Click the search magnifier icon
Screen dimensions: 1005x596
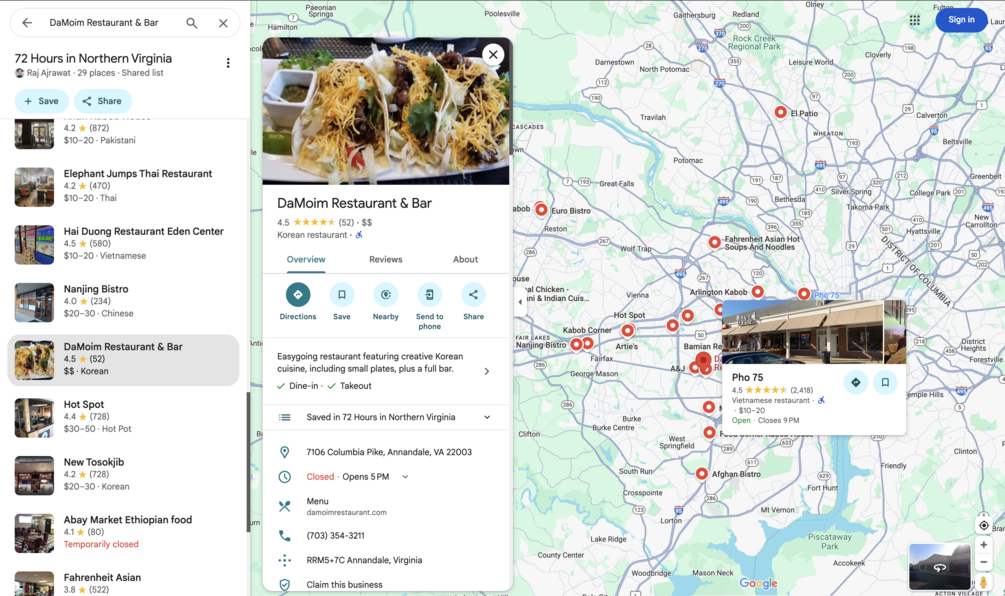click(192, 22)
